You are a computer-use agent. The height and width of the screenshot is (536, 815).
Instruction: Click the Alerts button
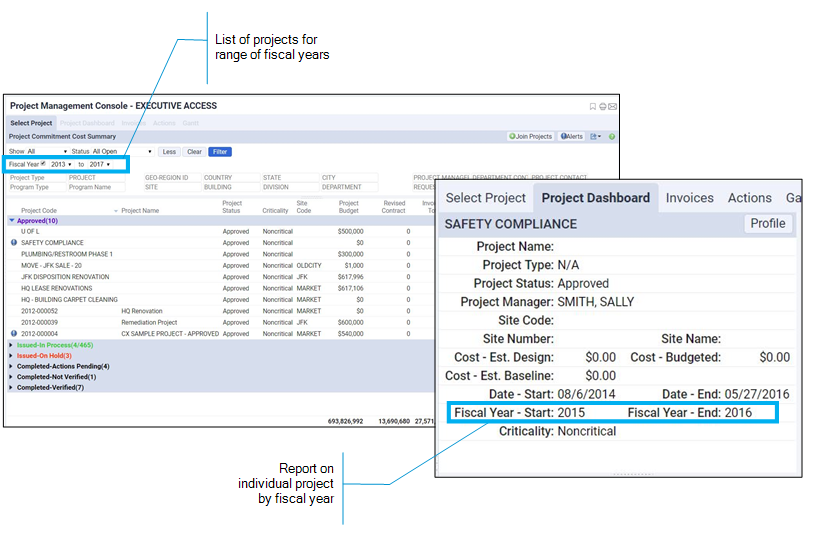(x=571, y=137)
